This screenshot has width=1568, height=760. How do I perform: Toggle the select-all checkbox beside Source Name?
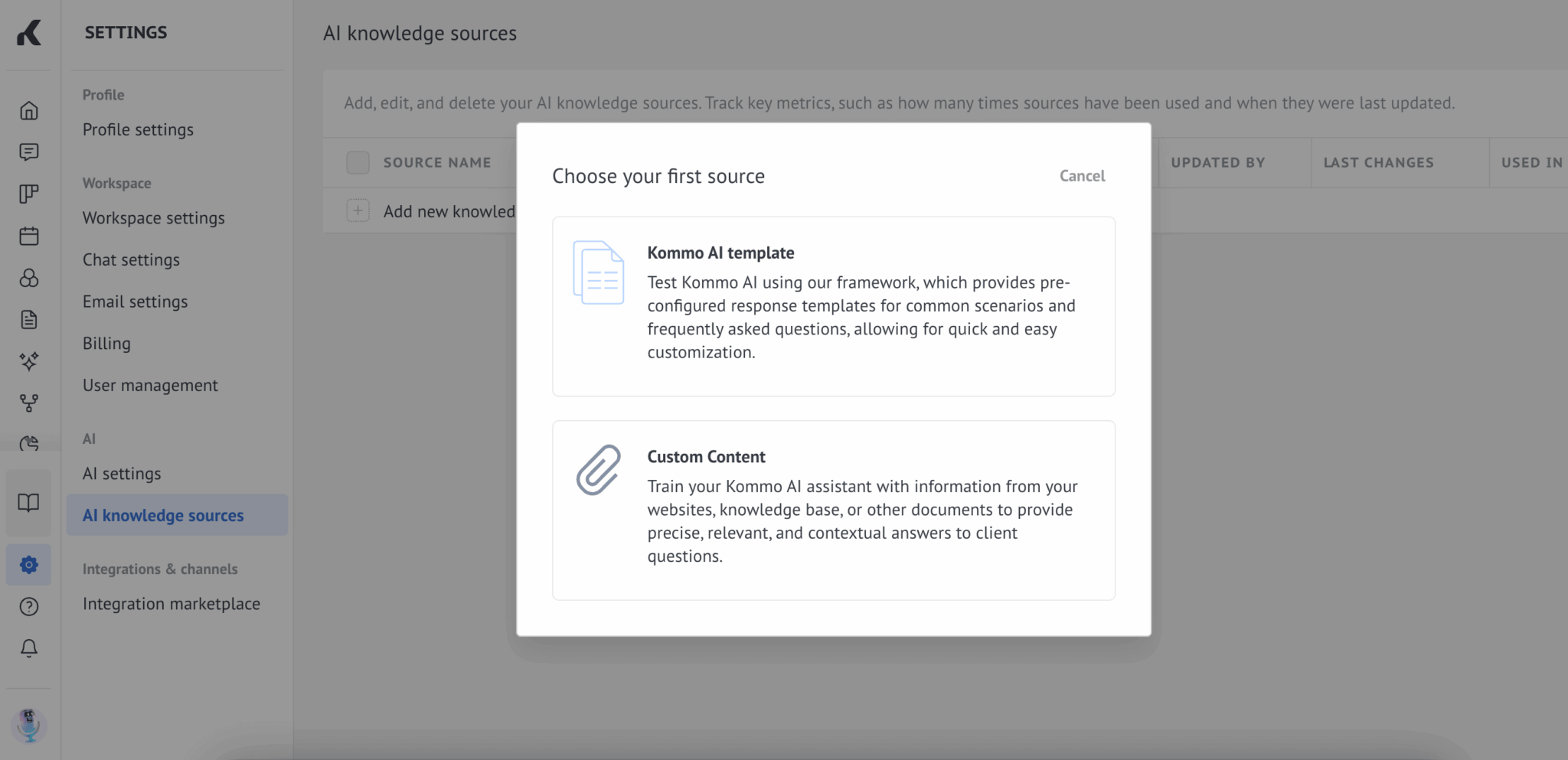358,162
